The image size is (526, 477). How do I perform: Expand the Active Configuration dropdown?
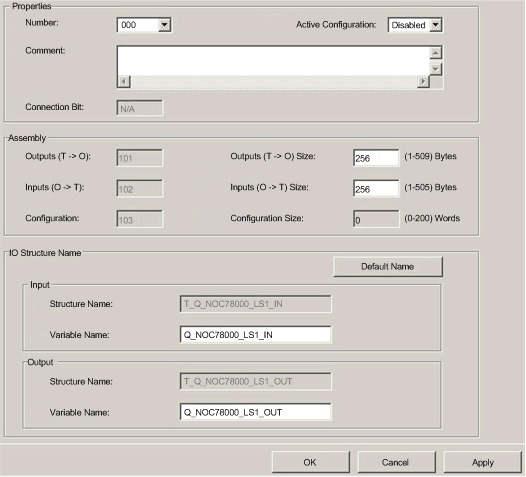pyautogui.click(x=435, y=25)
